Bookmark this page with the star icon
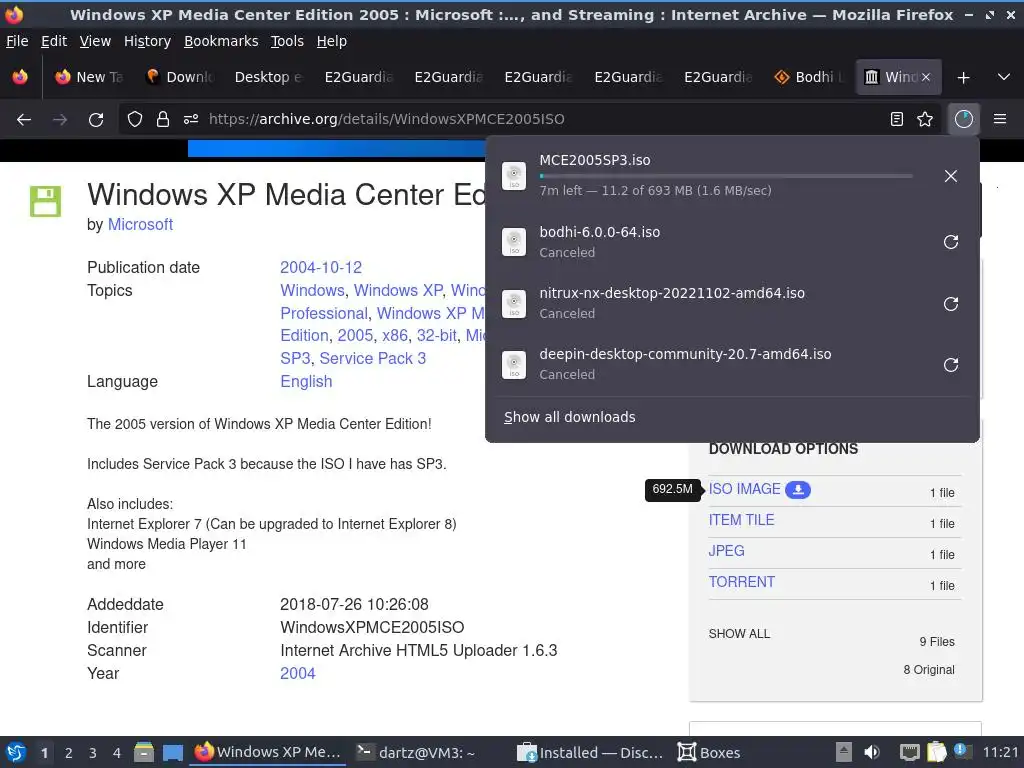The height and width of the screenshot is (768, 1024). (925, 120)
